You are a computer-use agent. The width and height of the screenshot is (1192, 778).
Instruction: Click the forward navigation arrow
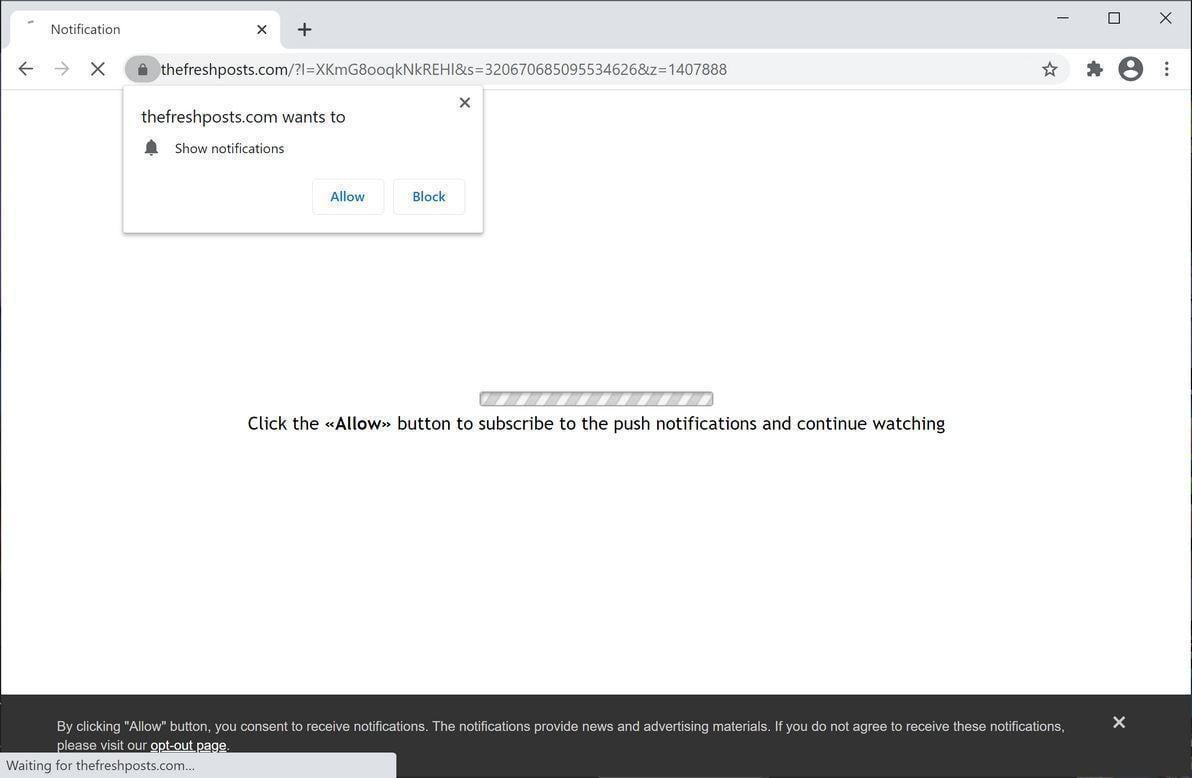(62, 69)
